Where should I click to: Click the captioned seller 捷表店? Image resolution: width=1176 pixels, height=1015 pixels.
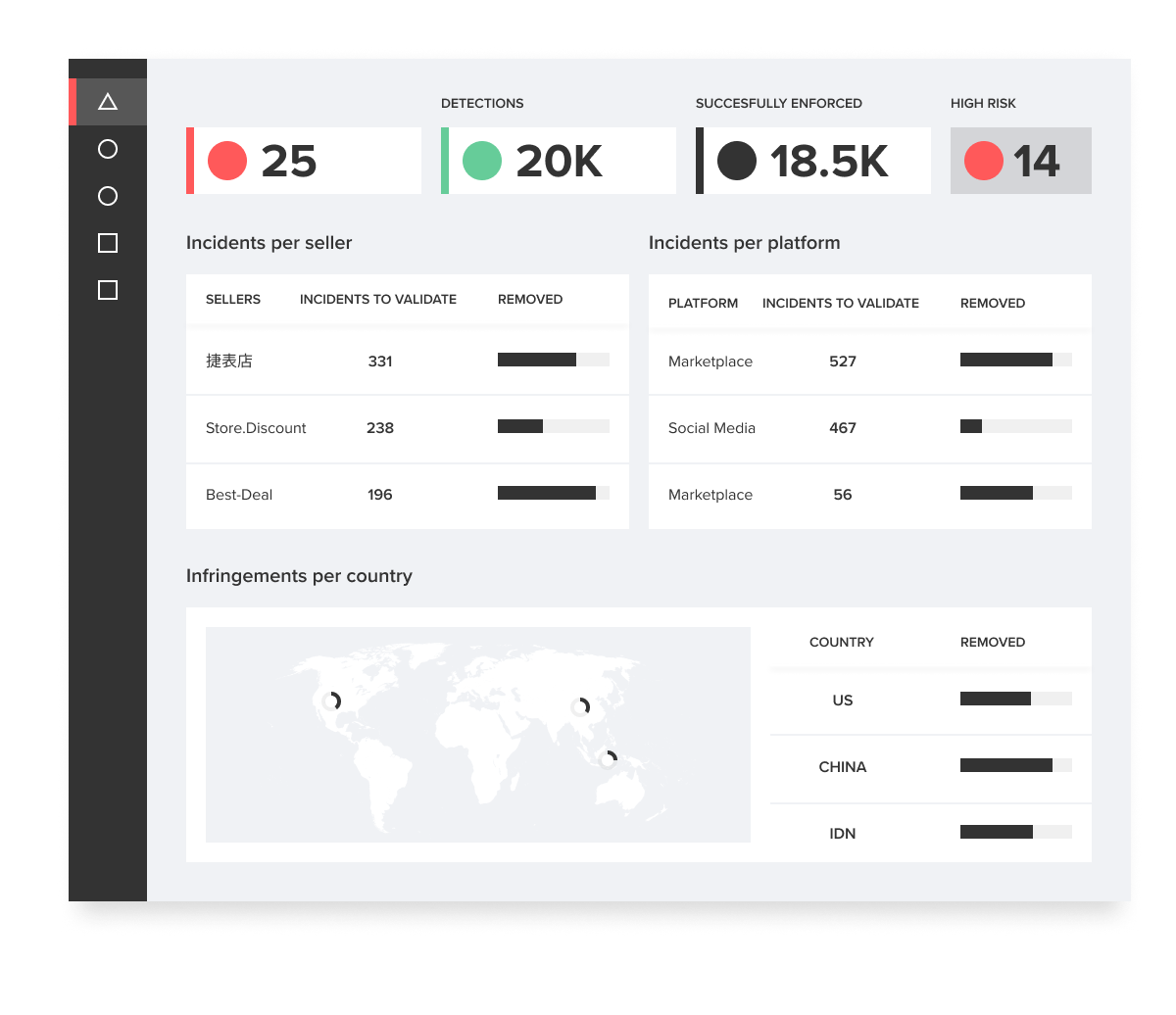tap(227, 361)
